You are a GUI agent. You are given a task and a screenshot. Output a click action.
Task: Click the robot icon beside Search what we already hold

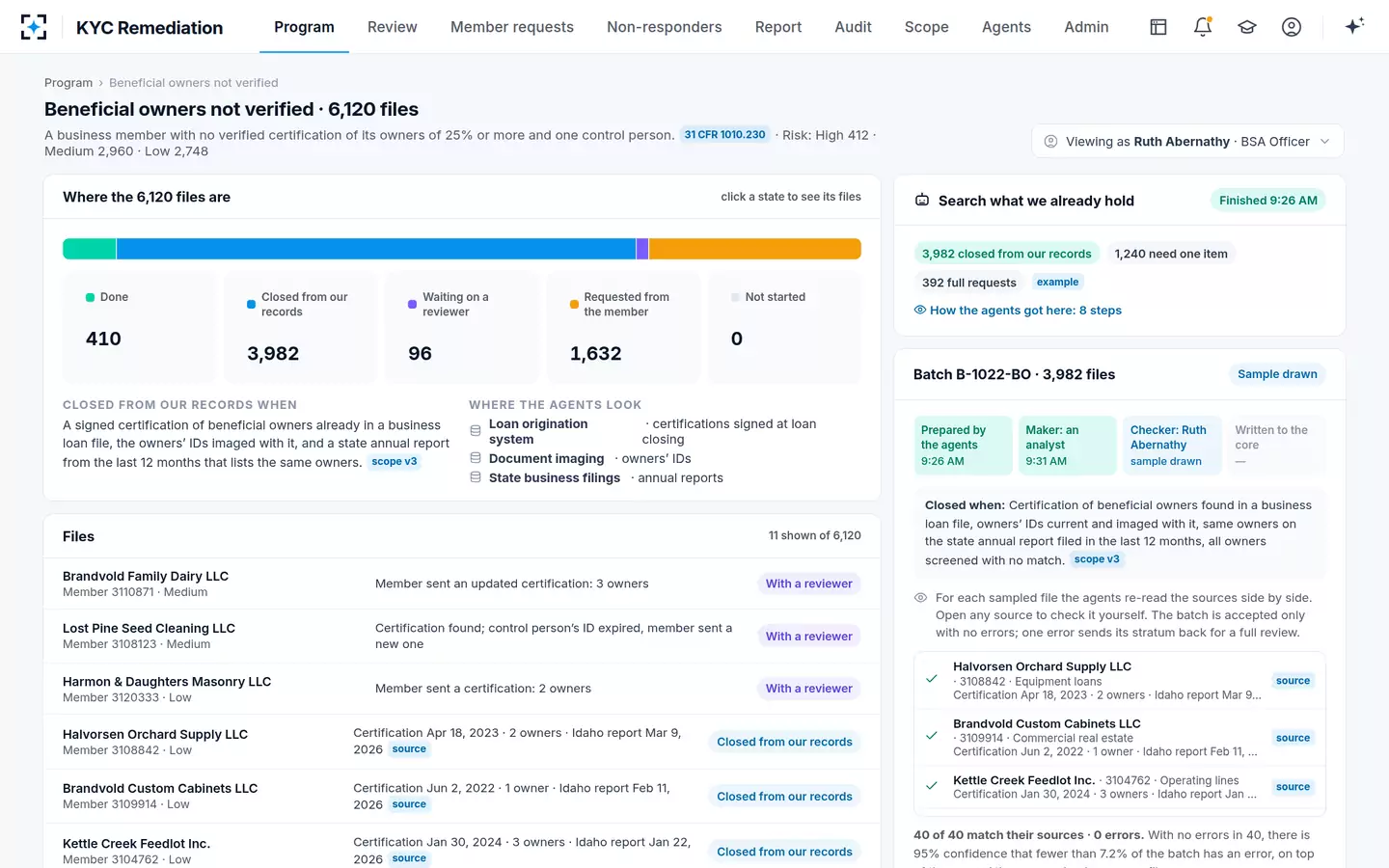click(x=922, y=201)
